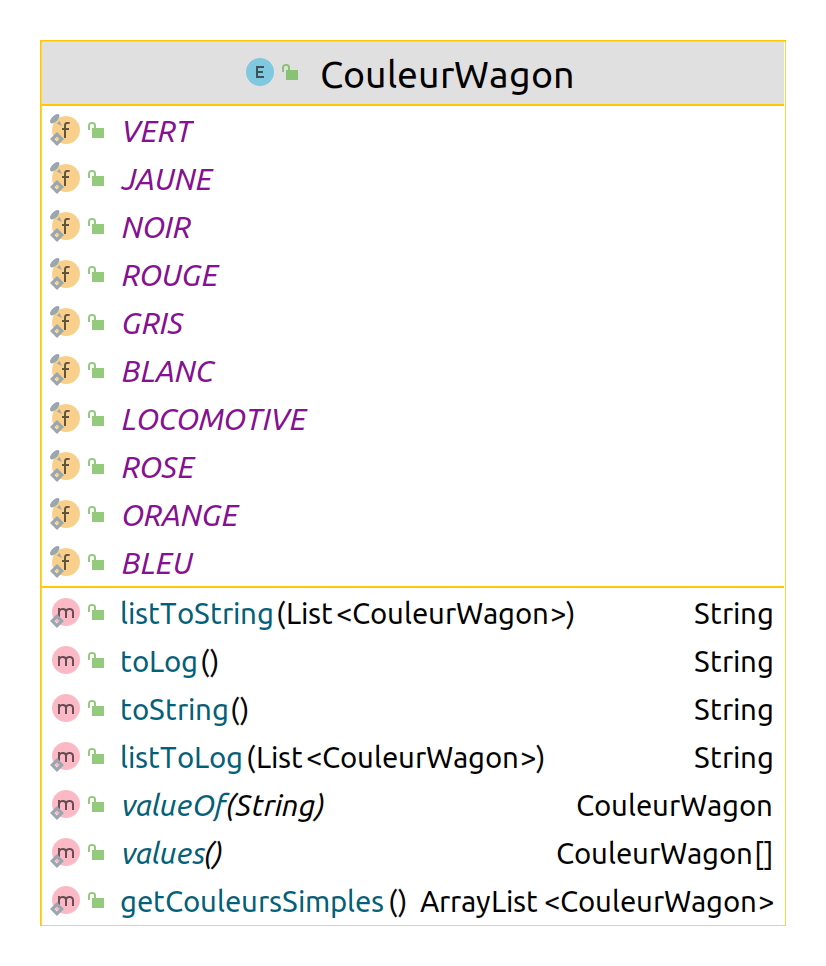
Task: Select the ORANGE enum constant
Action: point(180,515)
